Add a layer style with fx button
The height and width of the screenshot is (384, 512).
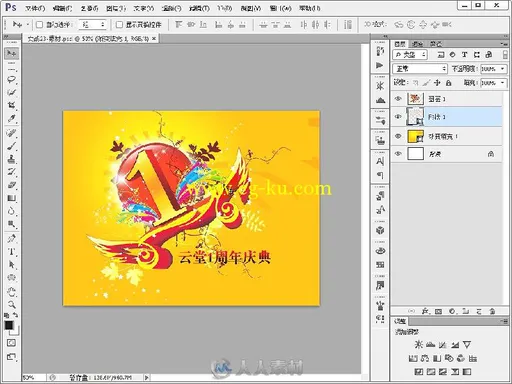(425, 311)
